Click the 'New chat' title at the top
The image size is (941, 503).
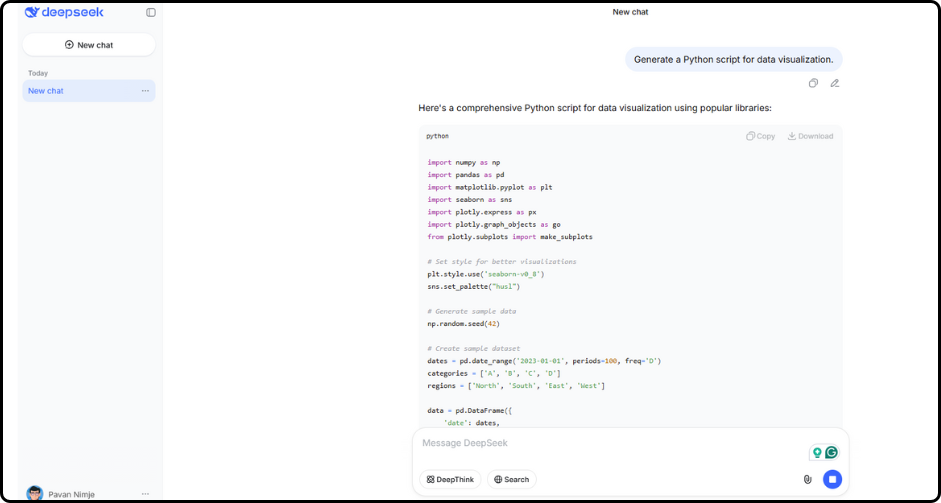(x=630, y=12)
